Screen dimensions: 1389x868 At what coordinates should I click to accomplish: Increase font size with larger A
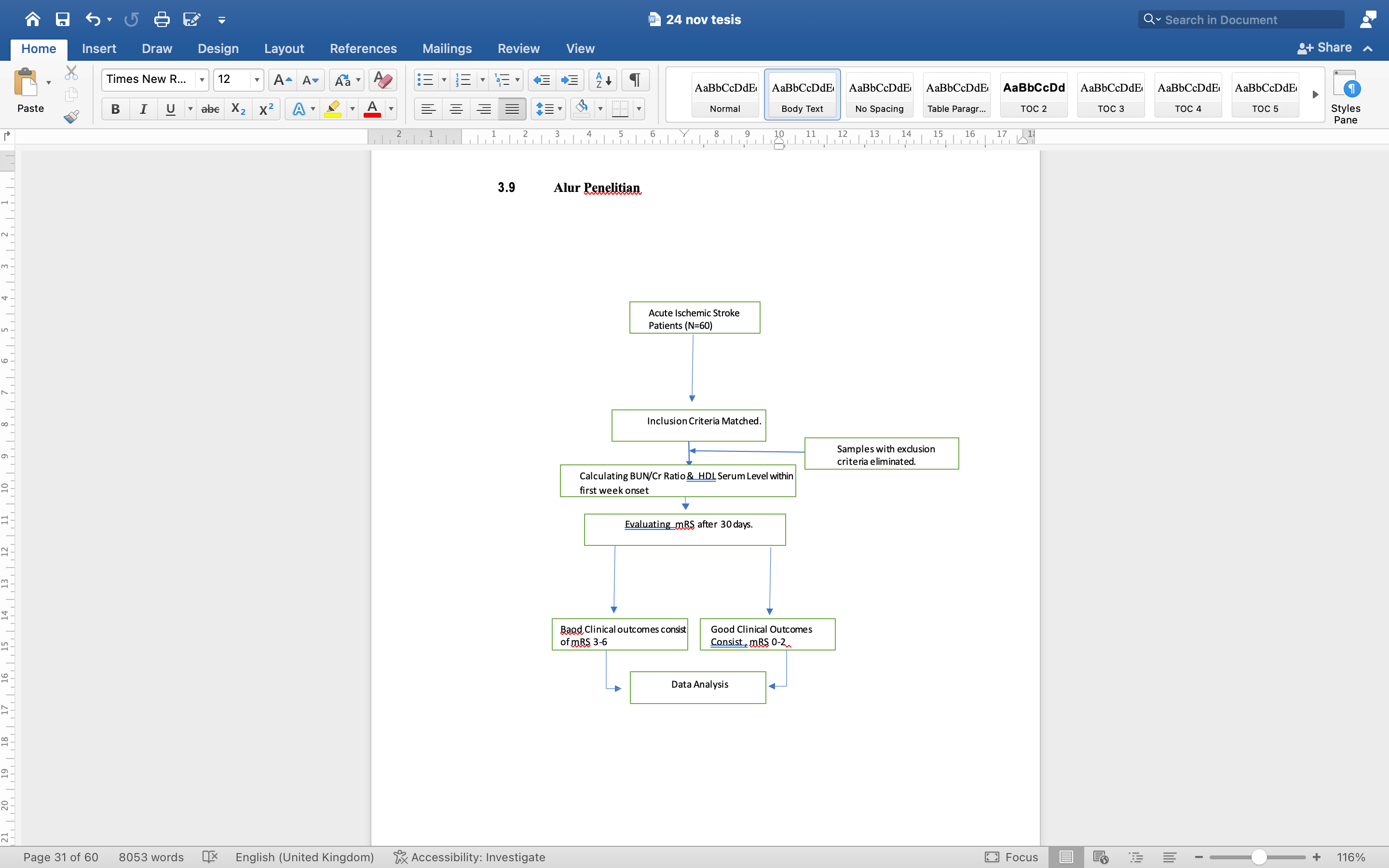pyautogui.click(x=283, y=80)
